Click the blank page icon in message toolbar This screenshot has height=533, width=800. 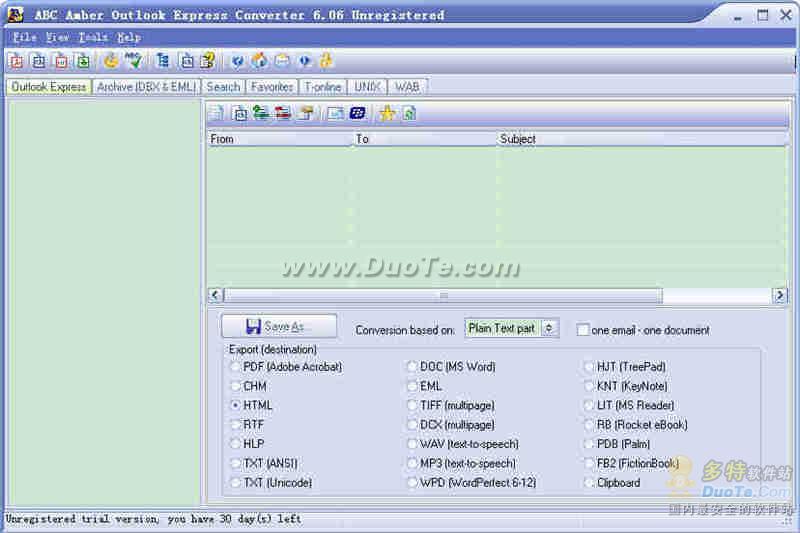pos(217,113)
